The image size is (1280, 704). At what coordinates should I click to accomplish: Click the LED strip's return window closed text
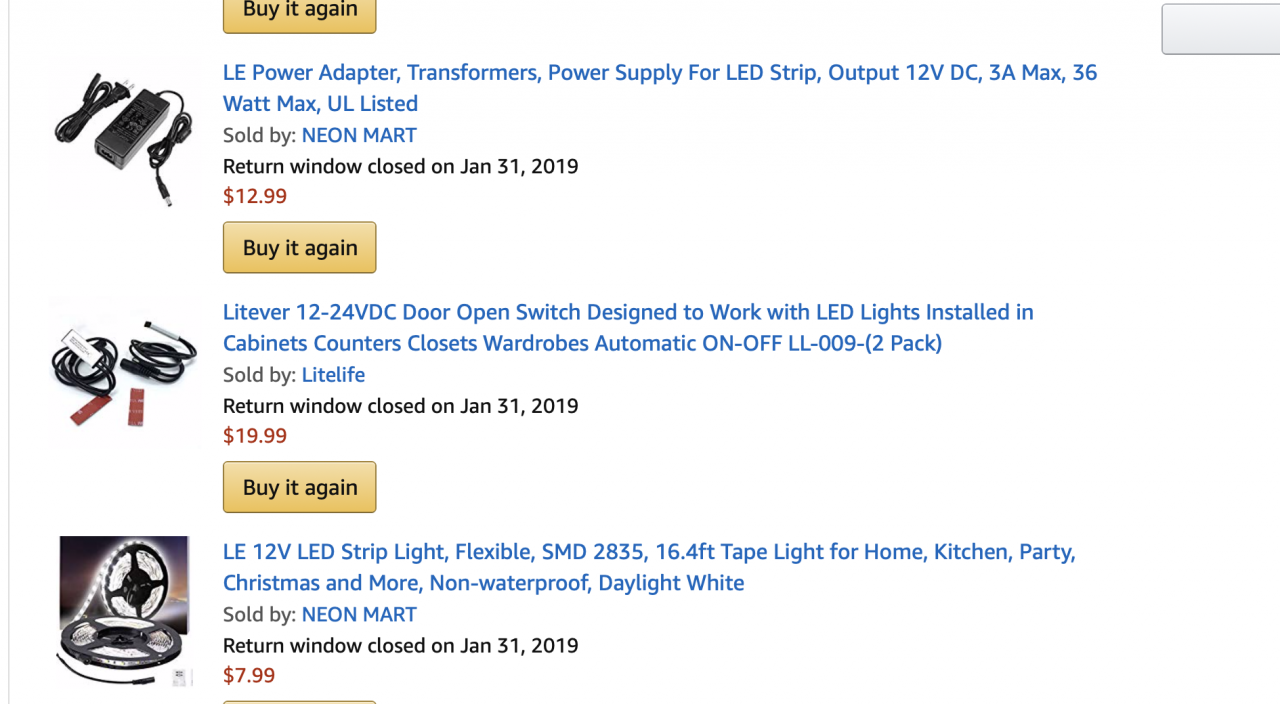tap(400, 645)
